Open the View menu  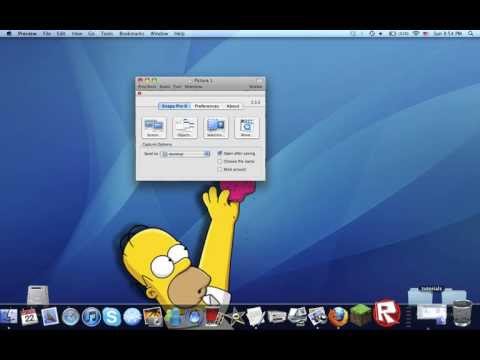[77, 34]
